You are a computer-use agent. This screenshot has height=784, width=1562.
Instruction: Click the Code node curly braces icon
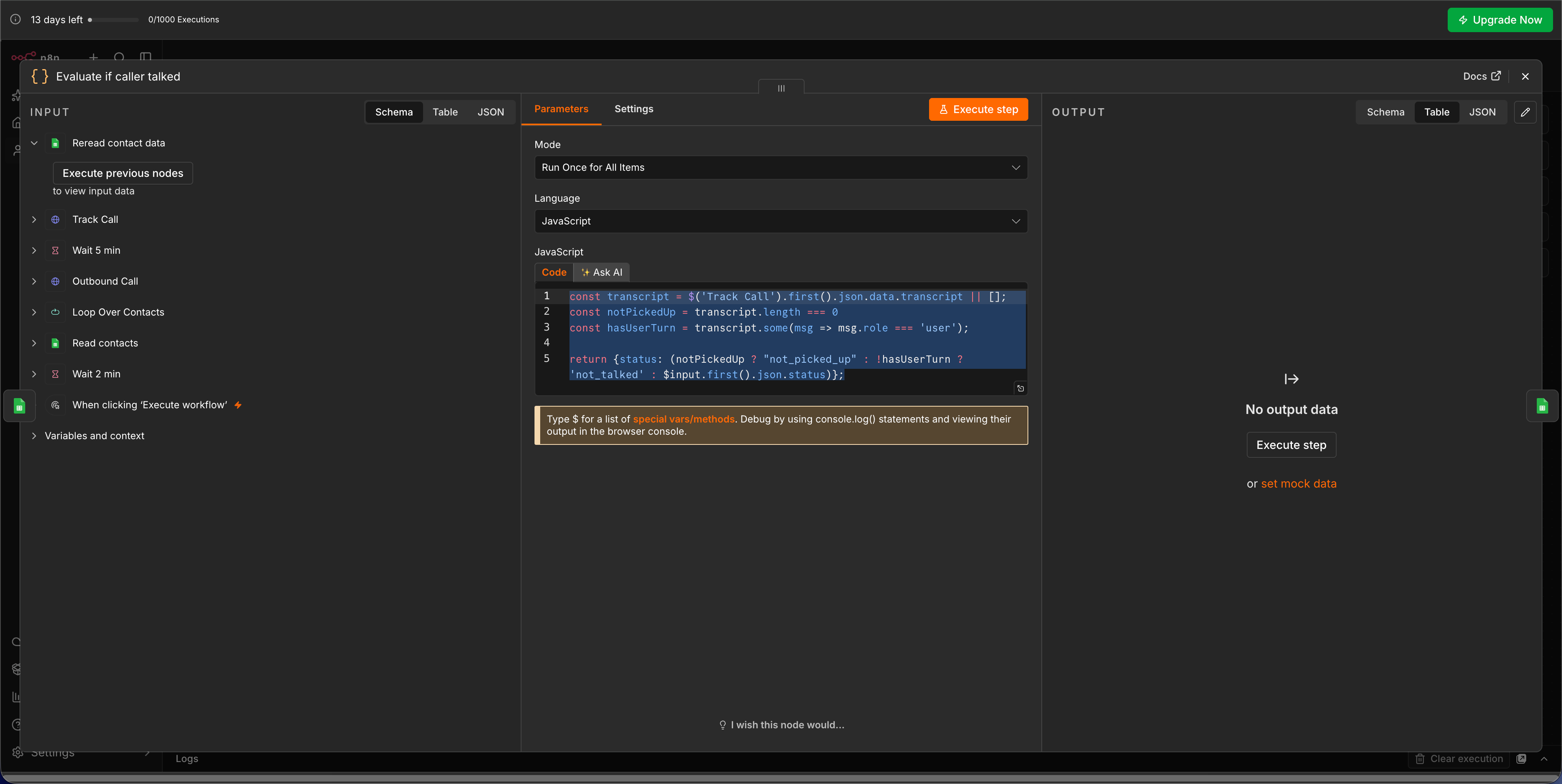pos(39,76)
